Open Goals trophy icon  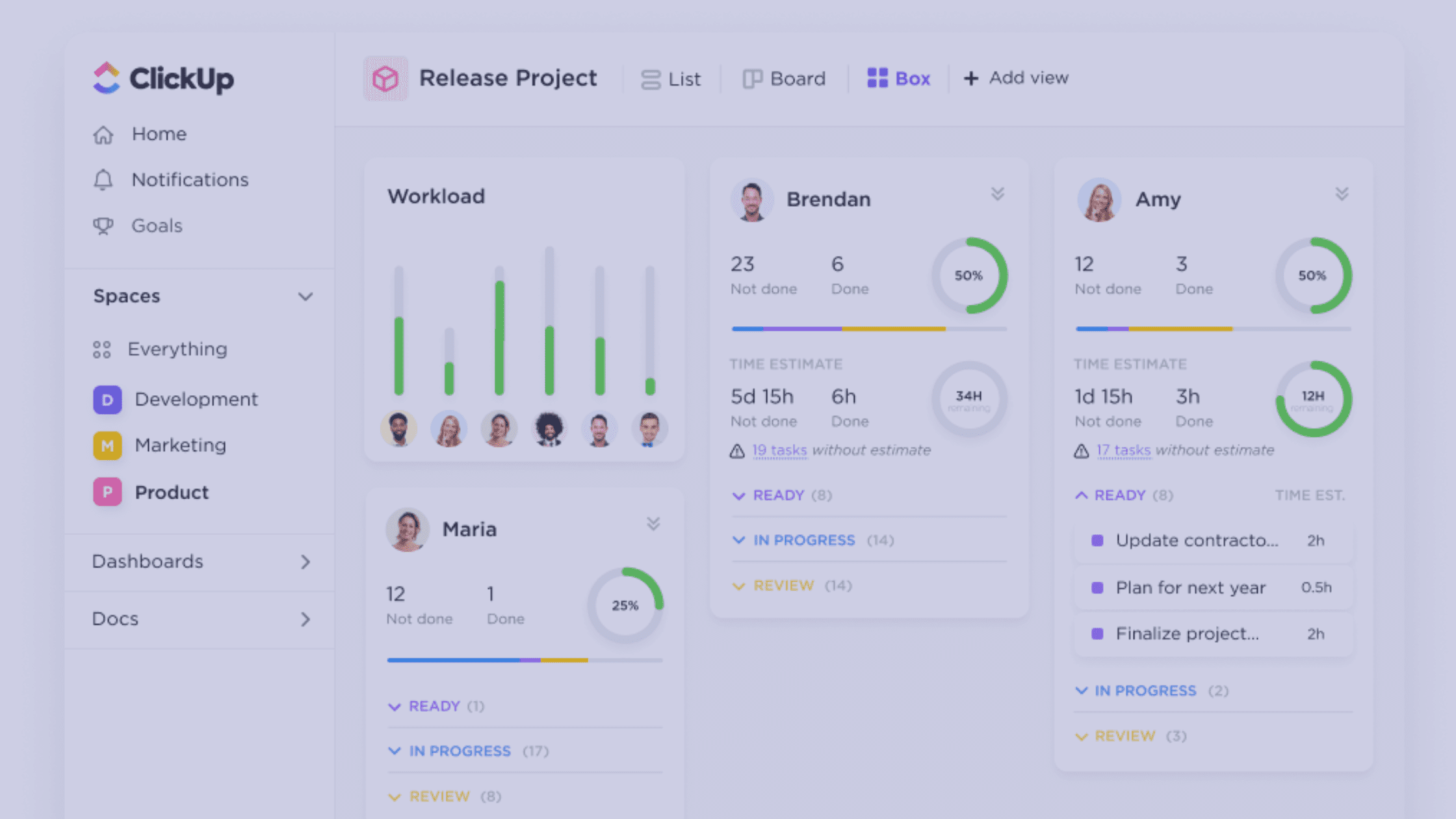(x=103, y=226)
